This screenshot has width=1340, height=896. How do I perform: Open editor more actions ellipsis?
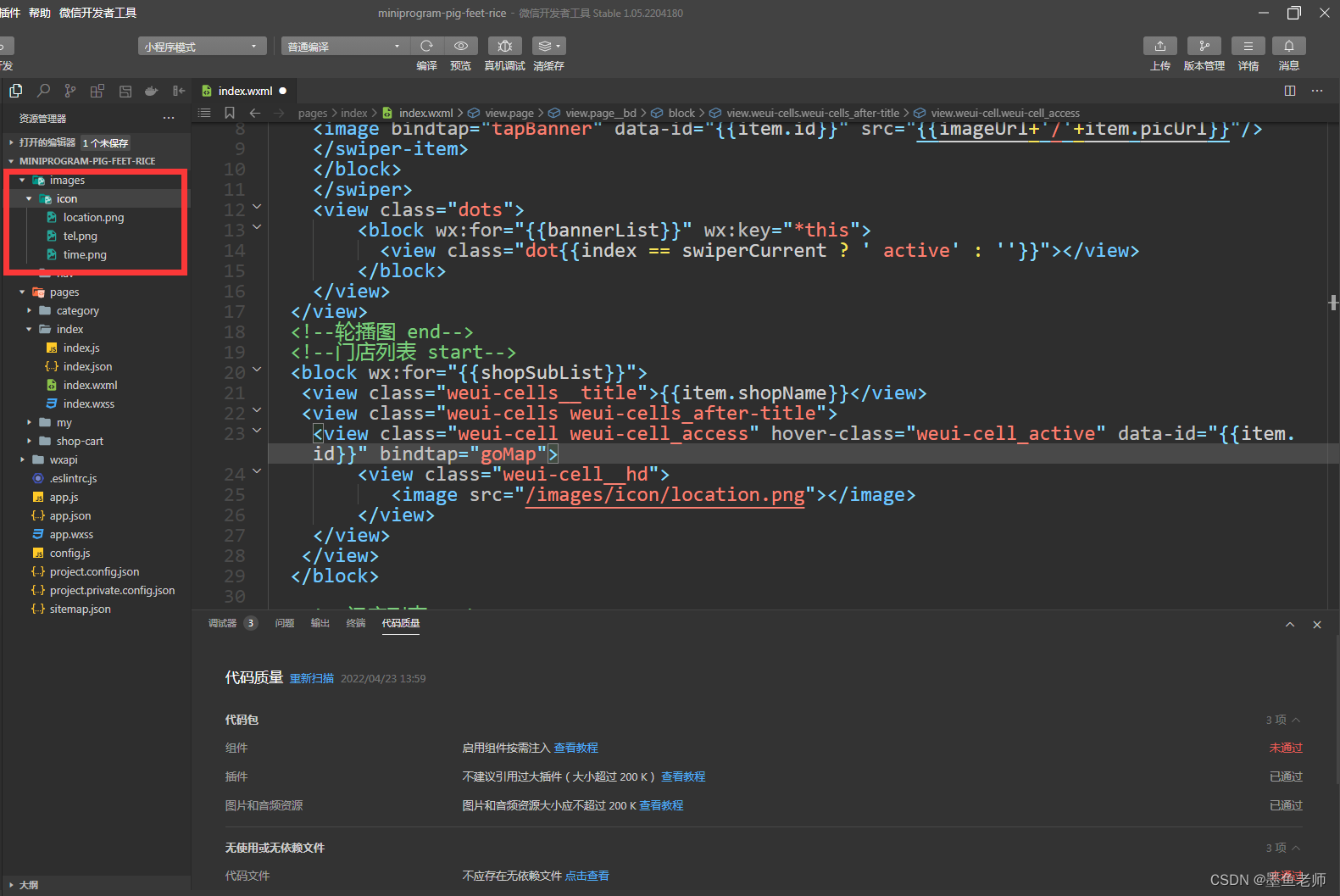pyautogui.click(x=1317, y=91)
